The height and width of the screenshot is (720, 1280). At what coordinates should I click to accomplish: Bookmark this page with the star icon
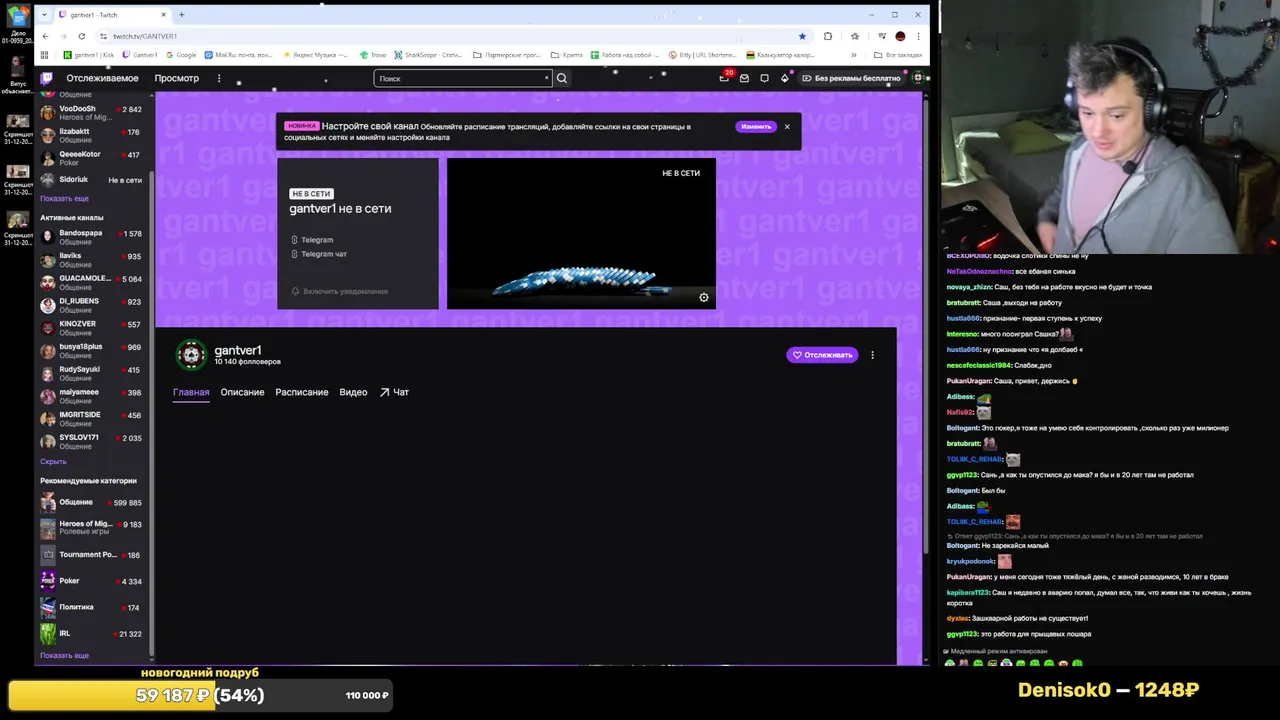pos(802,36)
